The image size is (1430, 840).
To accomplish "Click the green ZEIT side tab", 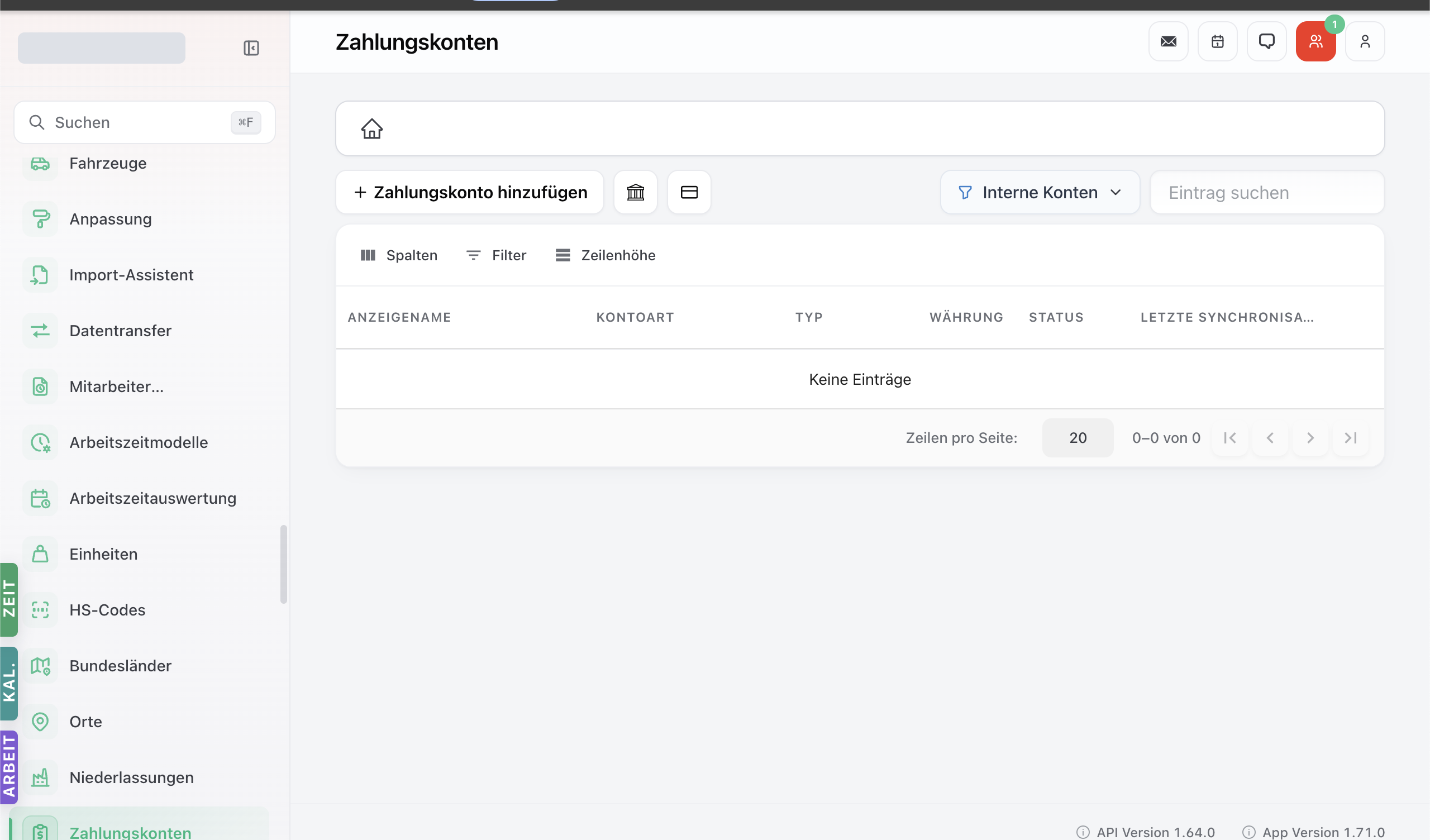I will (x=9, y=599).
